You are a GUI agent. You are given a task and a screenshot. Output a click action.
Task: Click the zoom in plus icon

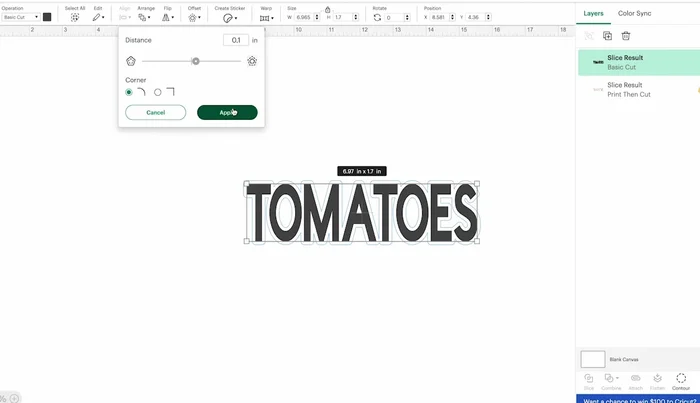tap(14, 398)
